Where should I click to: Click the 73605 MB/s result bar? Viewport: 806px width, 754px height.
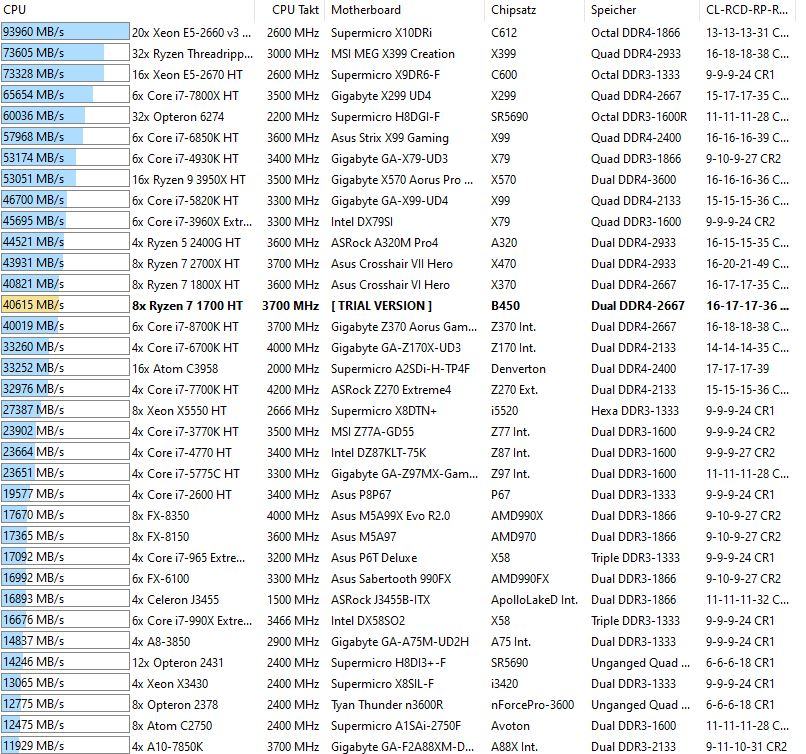pyautogui.click(x=65, y=52)
